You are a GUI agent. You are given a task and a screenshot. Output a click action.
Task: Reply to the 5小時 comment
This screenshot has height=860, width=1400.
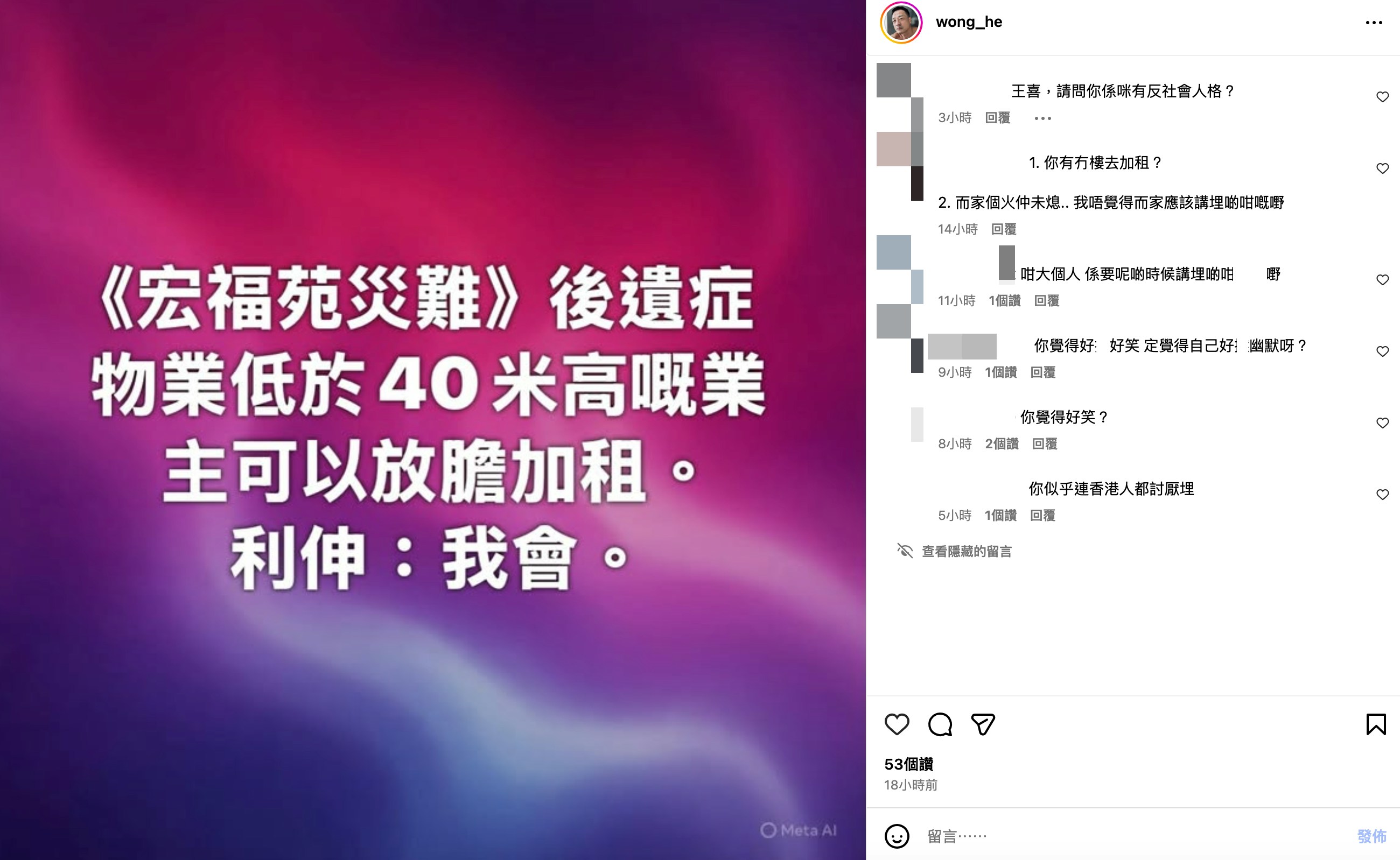click(x=1042, y=516)
